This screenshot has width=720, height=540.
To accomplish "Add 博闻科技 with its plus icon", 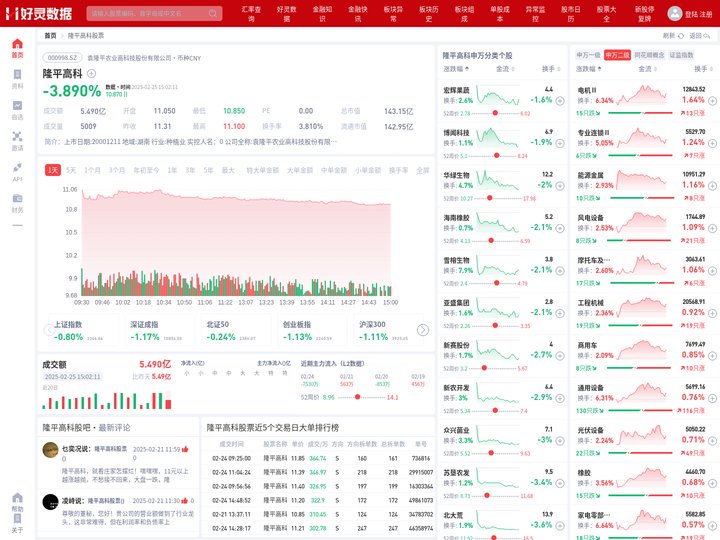I will (x=560, y=143).
